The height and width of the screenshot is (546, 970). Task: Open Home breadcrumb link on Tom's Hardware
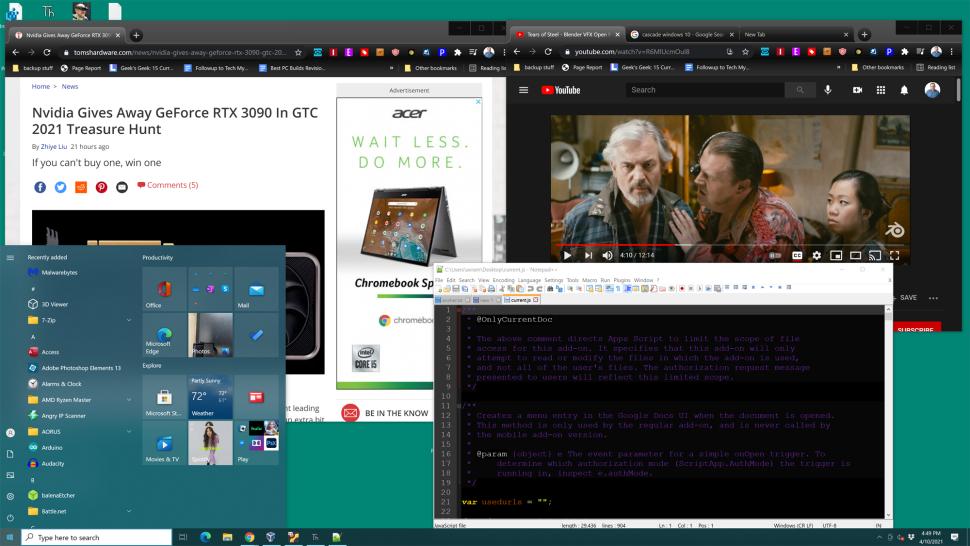(x=41, y=87)
